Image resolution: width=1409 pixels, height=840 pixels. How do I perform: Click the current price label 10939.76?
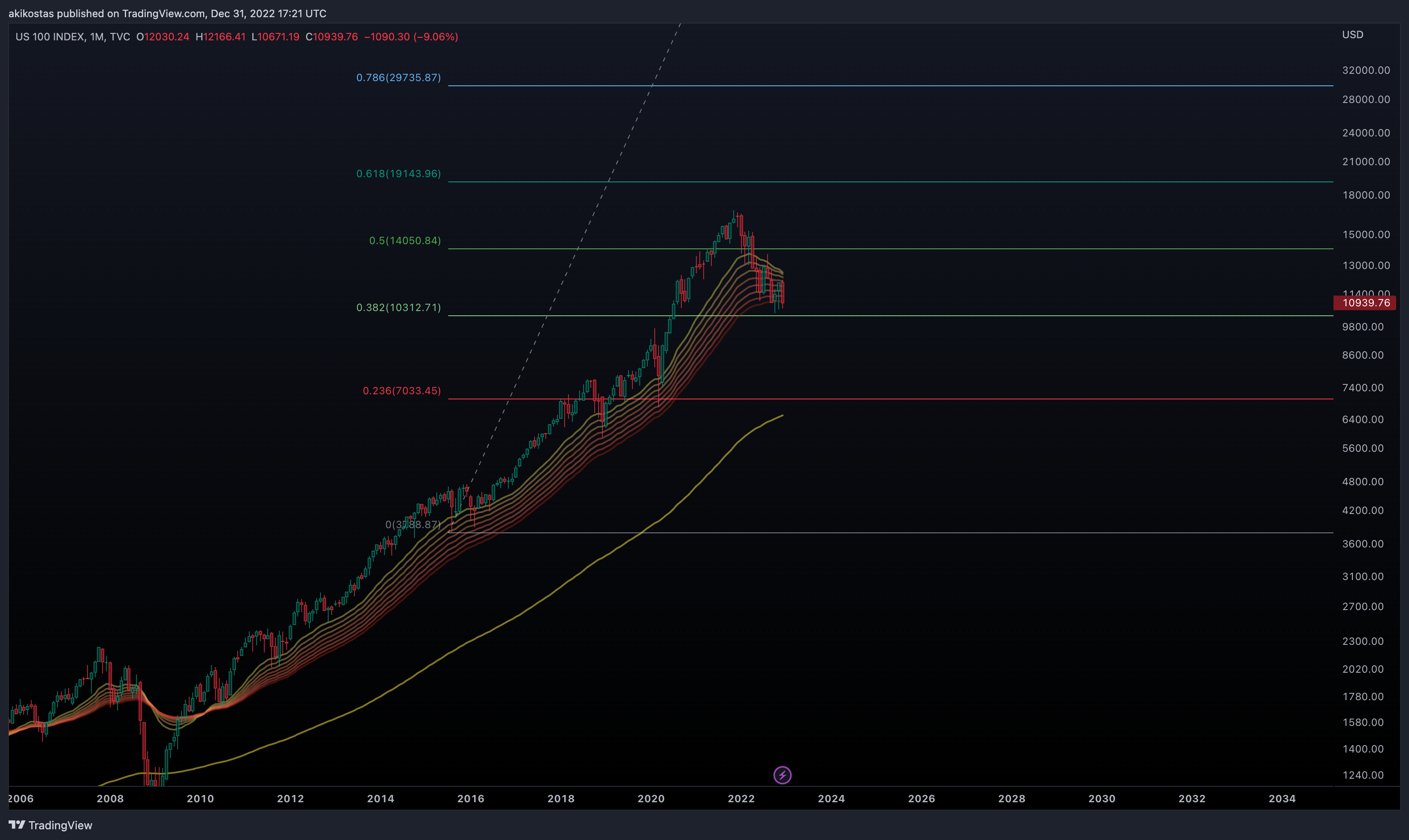1365,303
